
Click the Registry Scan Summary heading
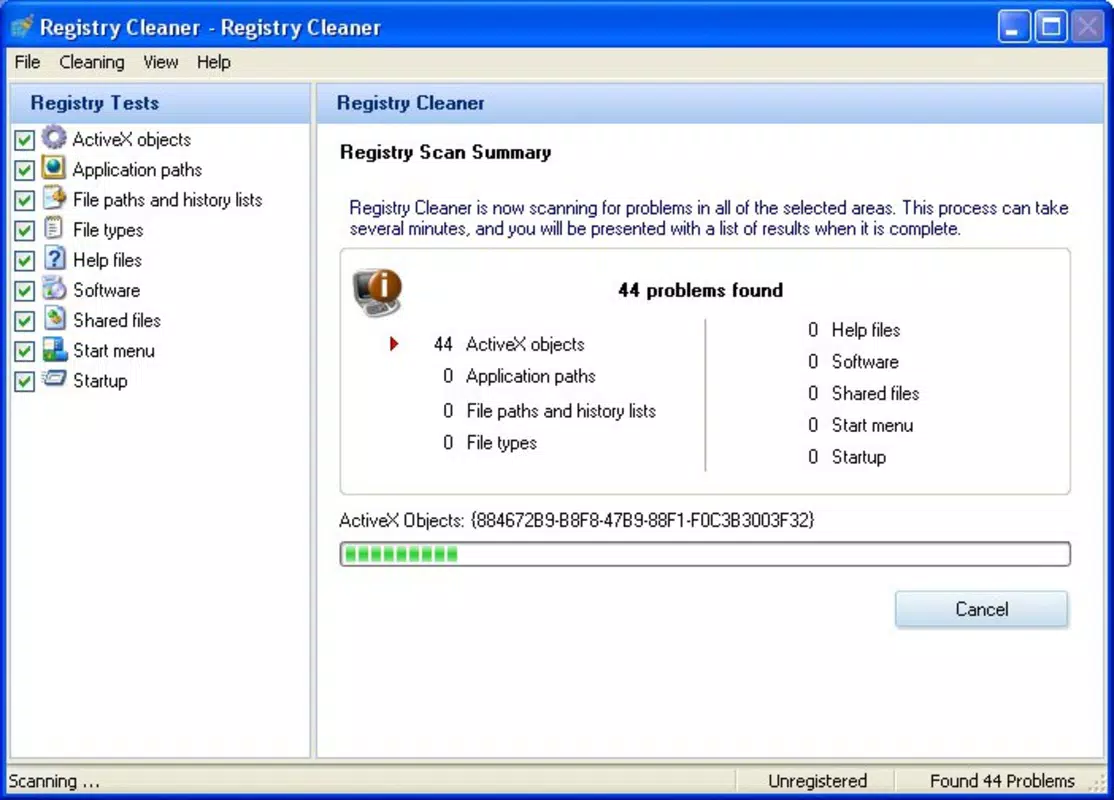click(x=445, y=152)
